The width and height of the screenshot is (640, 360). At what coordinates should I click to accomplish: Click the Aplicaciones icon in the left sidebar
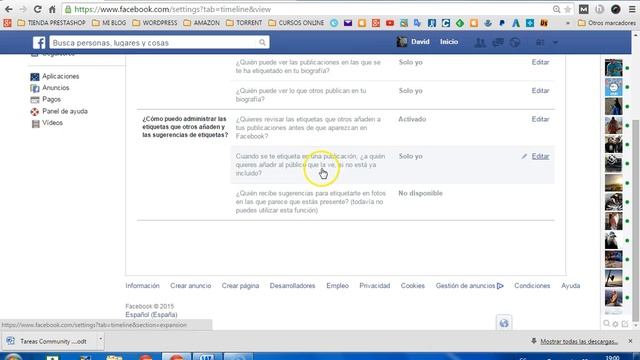click(35, 76)
